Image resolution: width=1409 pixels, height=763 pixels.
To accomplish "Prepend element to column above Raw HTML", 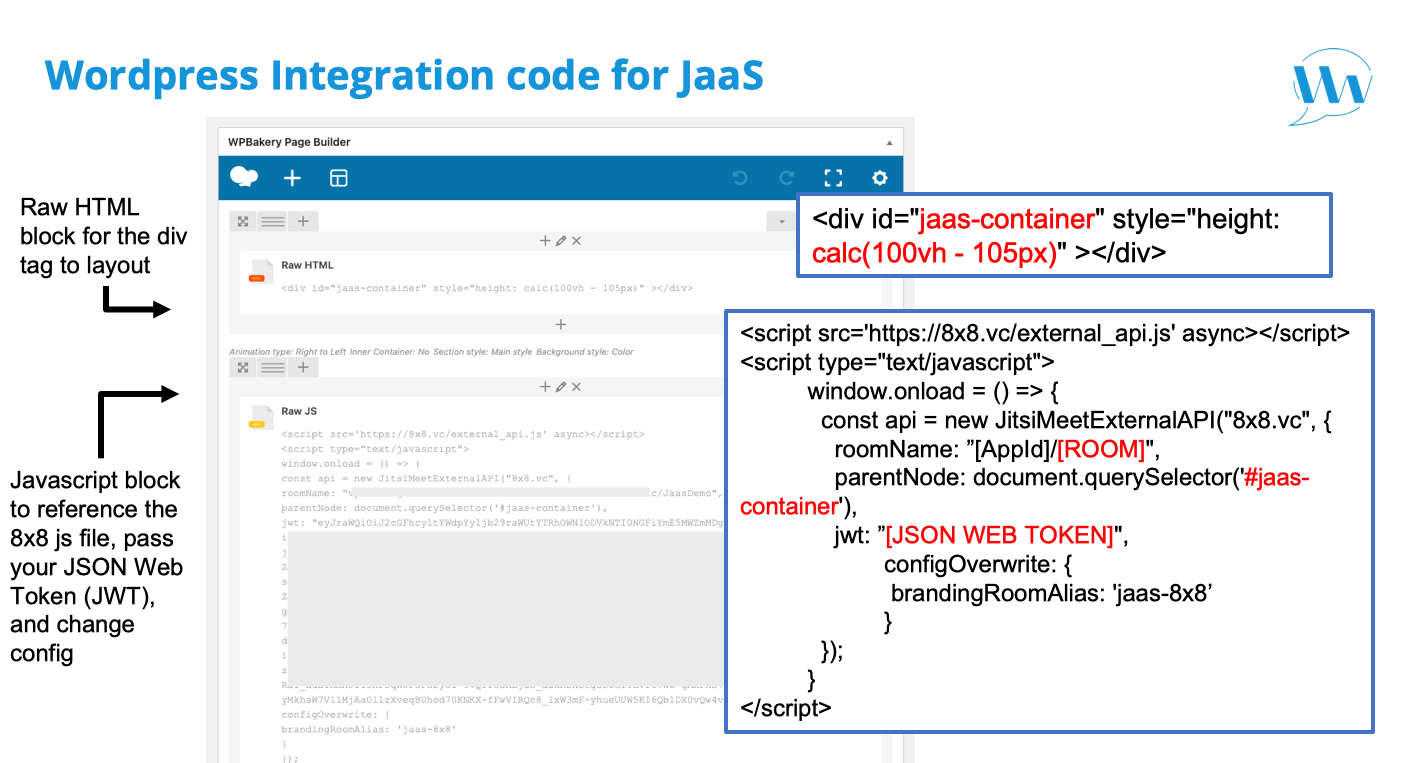I will tap(545, 241).
